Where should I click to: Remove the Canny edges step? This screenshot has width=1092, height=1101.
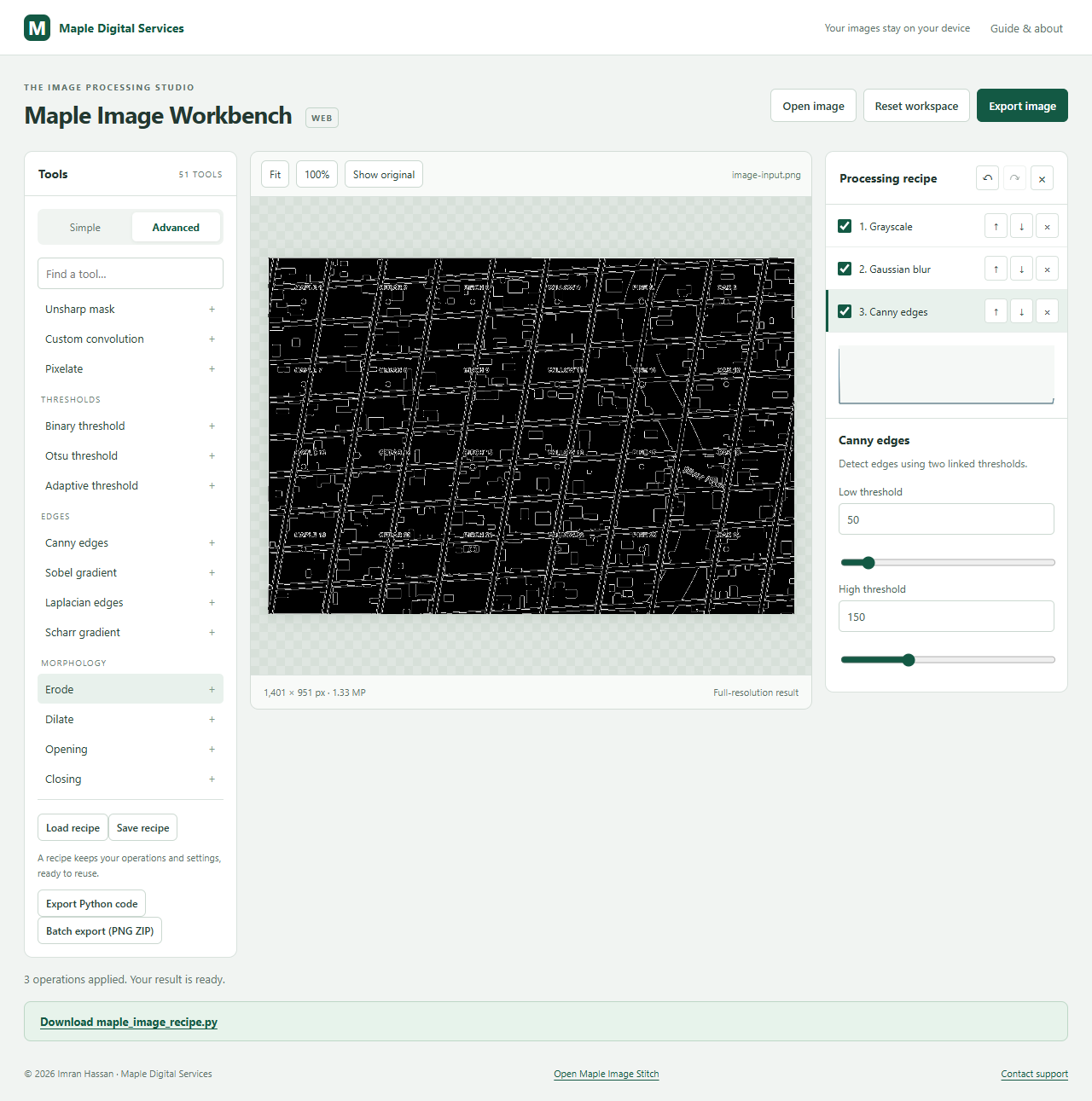(1047, 311)
